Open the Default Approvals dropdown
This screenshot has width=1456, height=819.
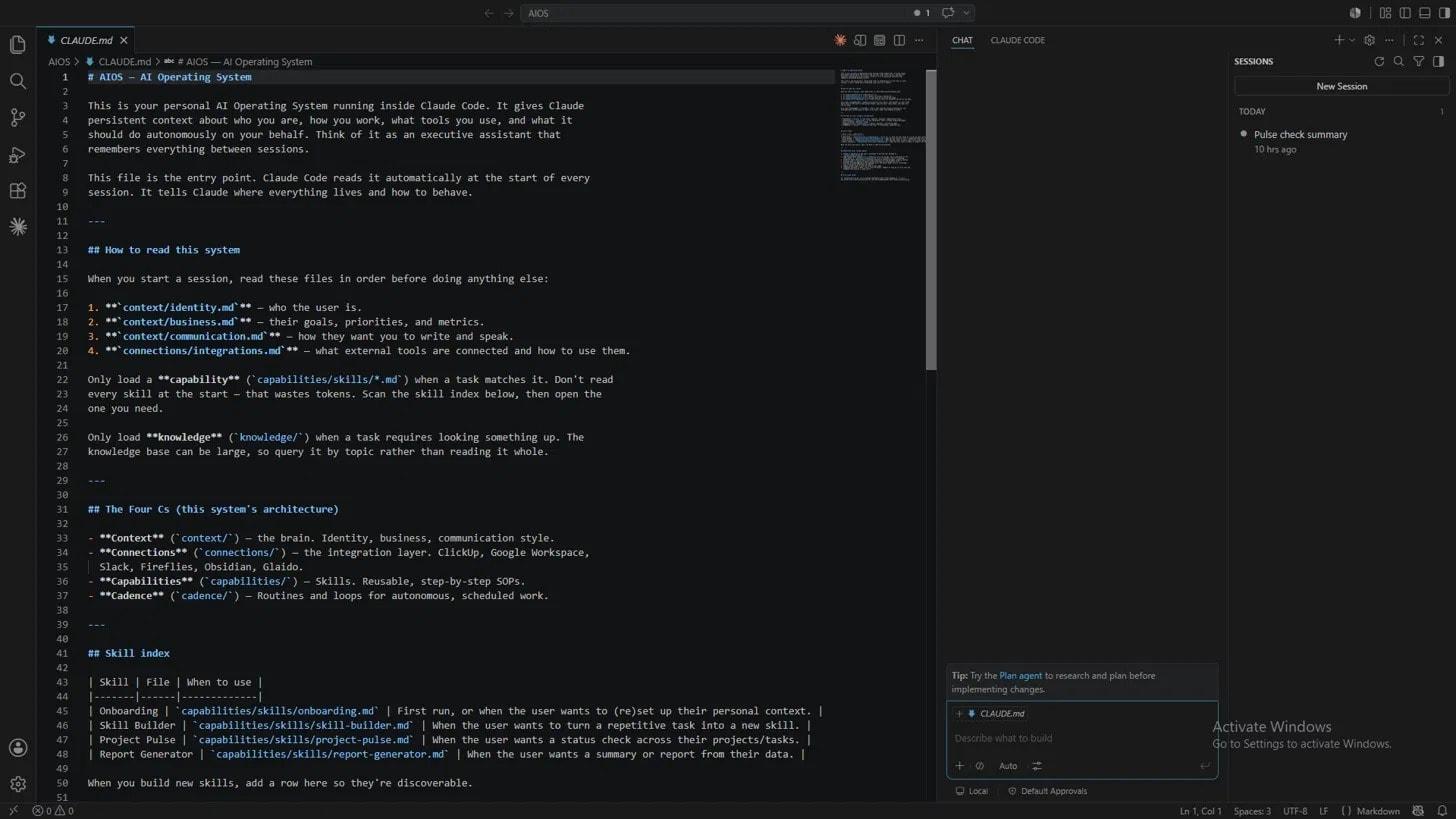click(1047, 791)
